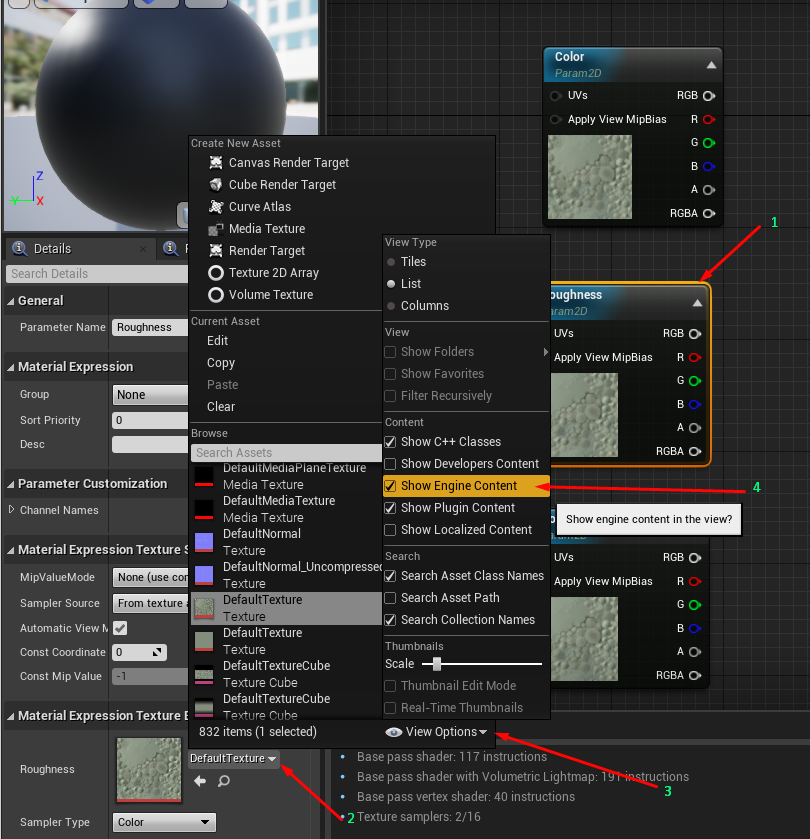Click the Search Assets field
Screen dimensions: 810x839
286,453
